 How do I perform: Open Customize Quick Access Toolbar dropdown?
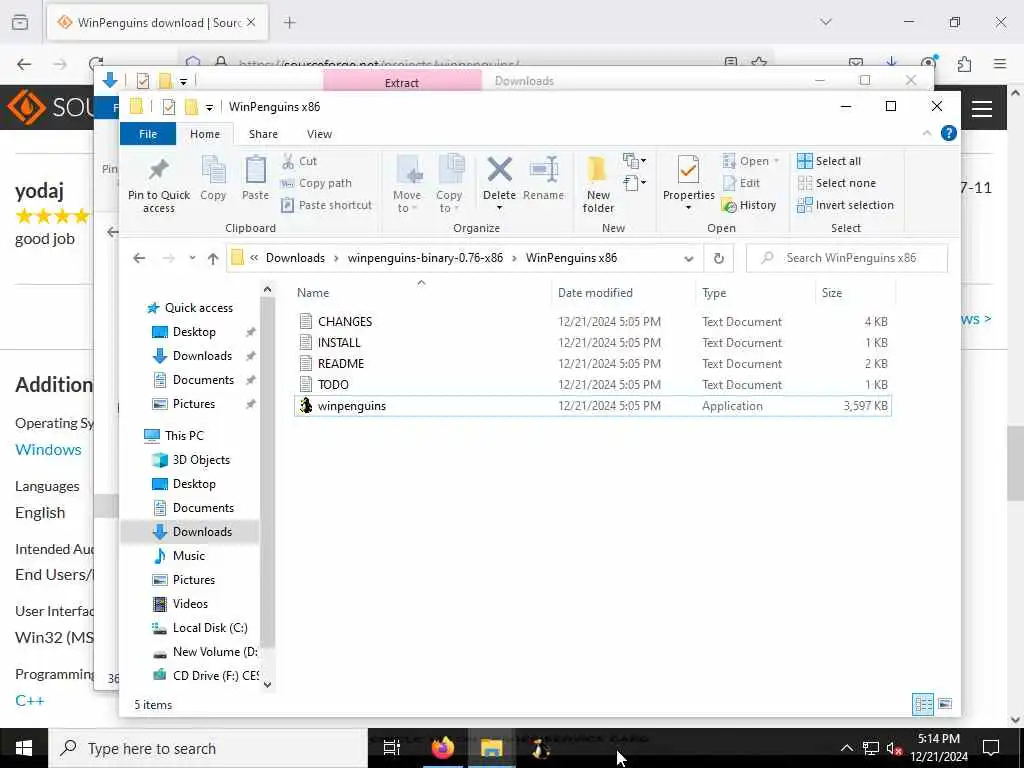[209, 107]
